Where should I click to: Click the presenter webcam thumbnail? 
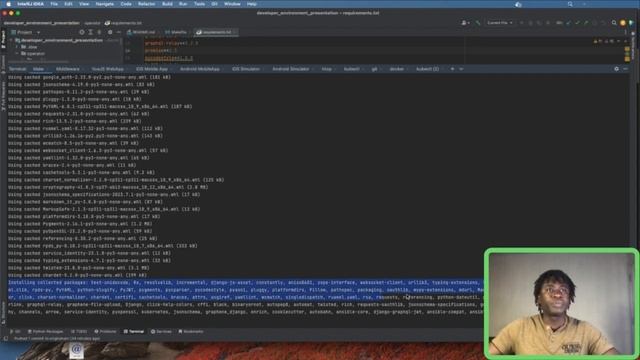pyautogui.click(x=562, y=303)
